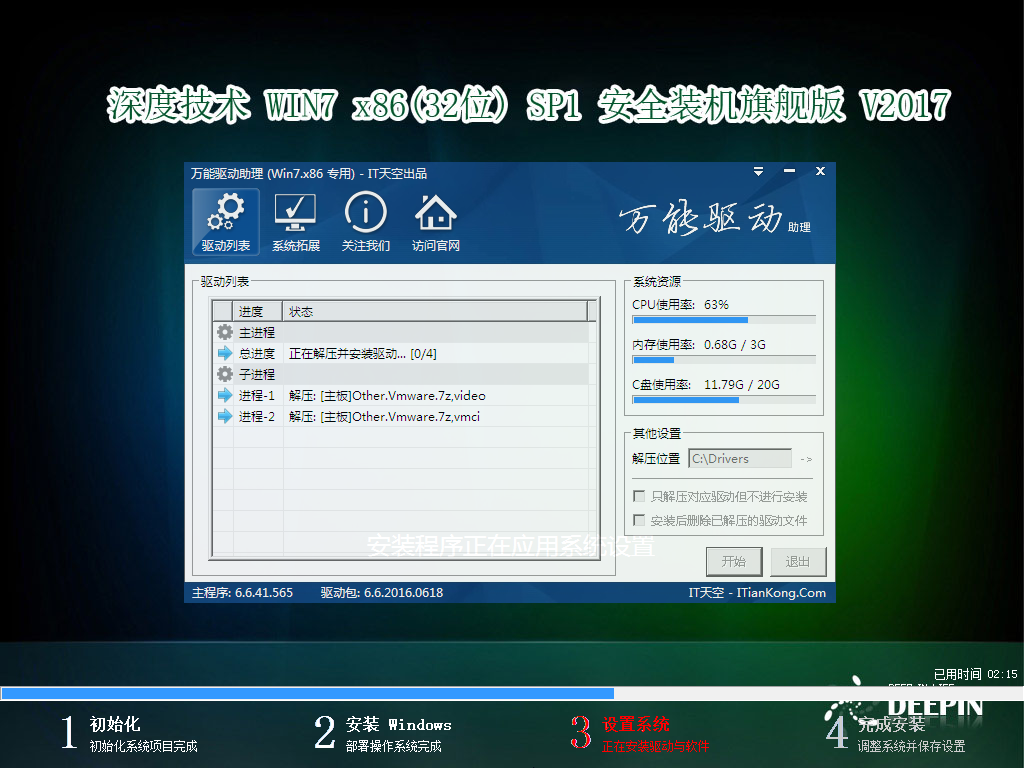Select the 正在解压并安装驱动... [0/4] status text
1024x768 pixels.
pyautogui.click(x=362, y=353)
